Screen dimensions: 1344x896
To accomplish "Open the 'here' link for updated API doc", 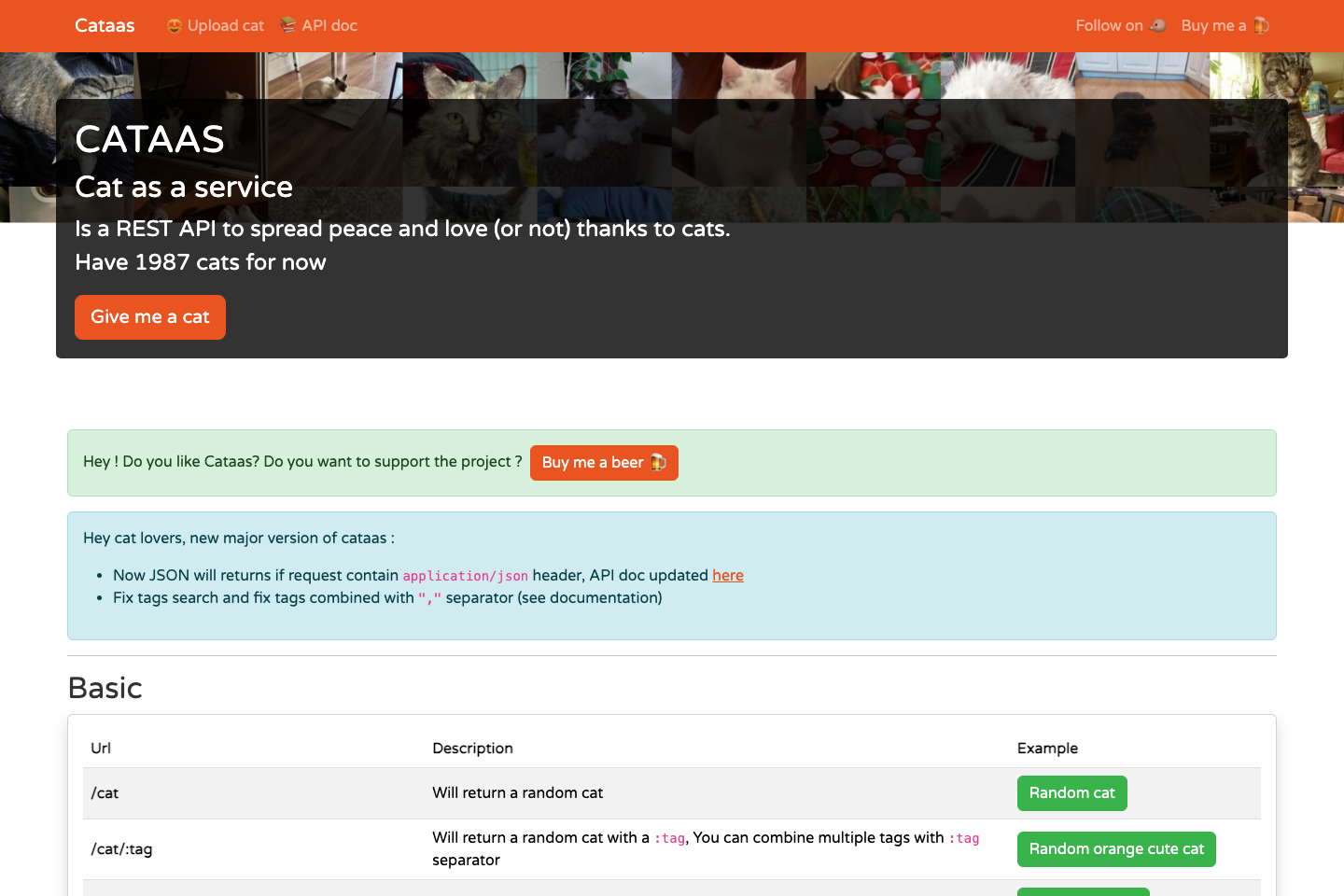I will click(727, 575).
